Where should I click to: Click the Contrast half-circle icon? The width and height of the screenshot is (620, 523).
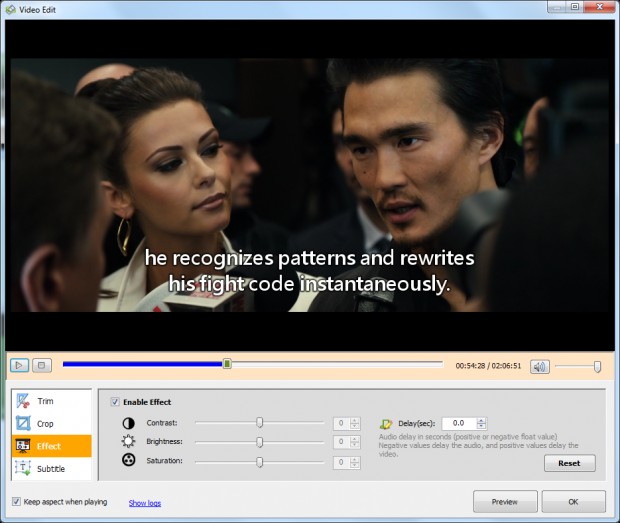[x=129, y=423]
